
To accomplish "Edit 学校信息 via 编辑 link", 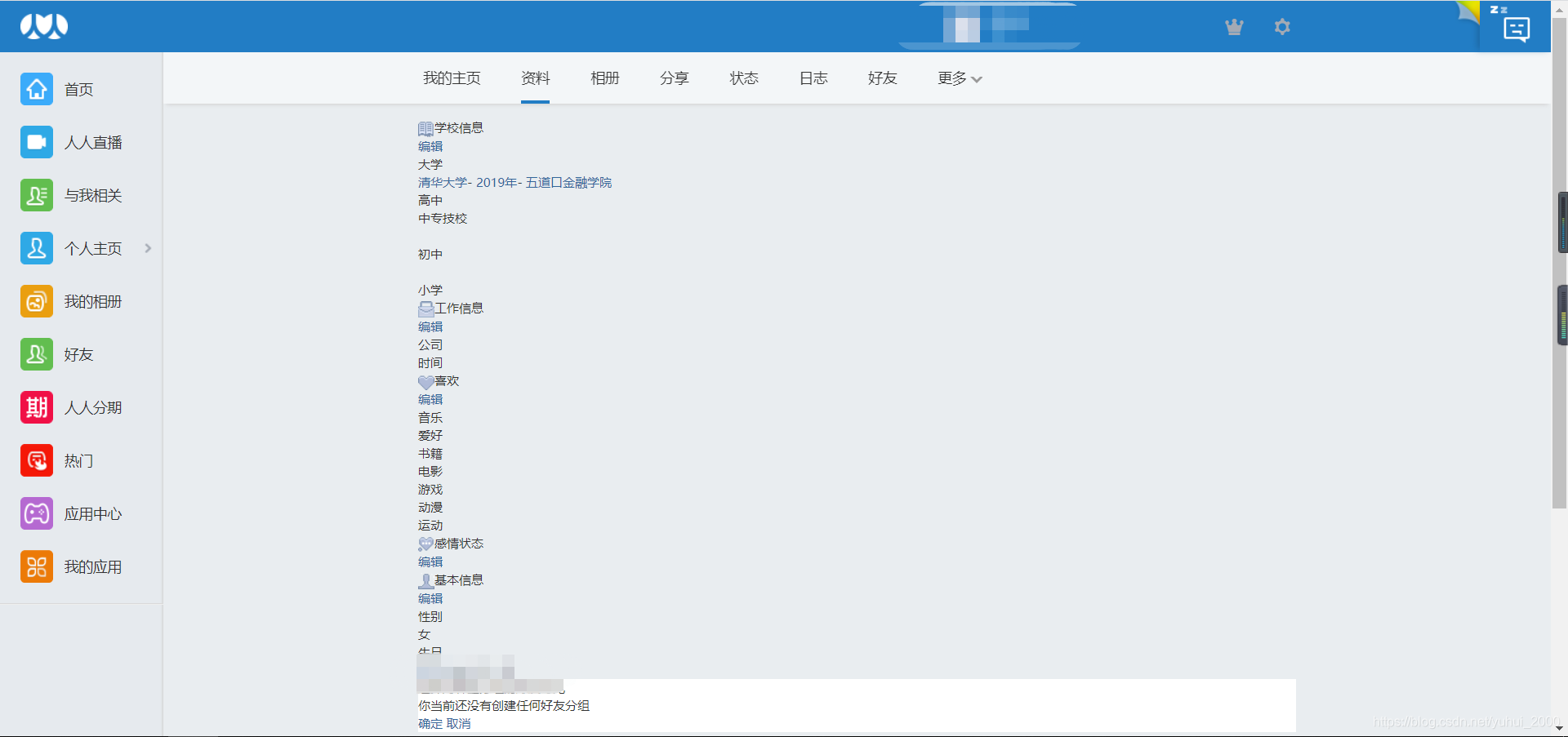I will 430,147.
